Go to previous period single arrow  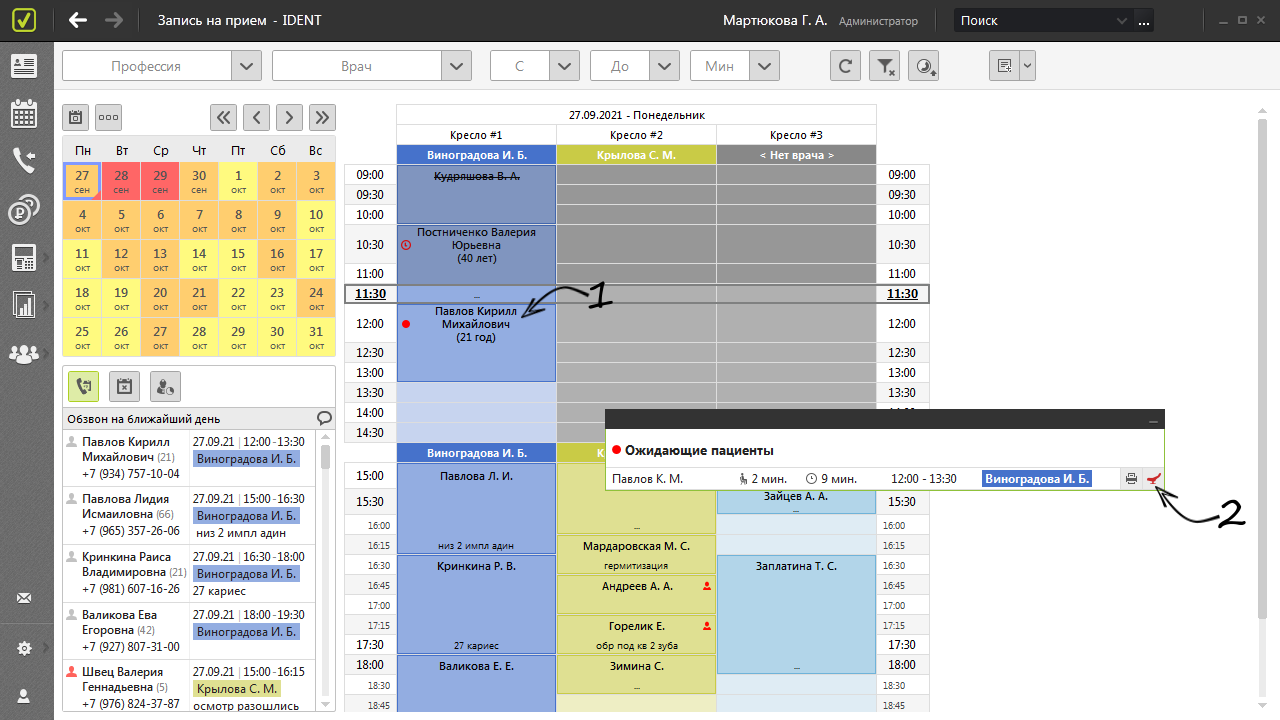(x=256, y=117)
